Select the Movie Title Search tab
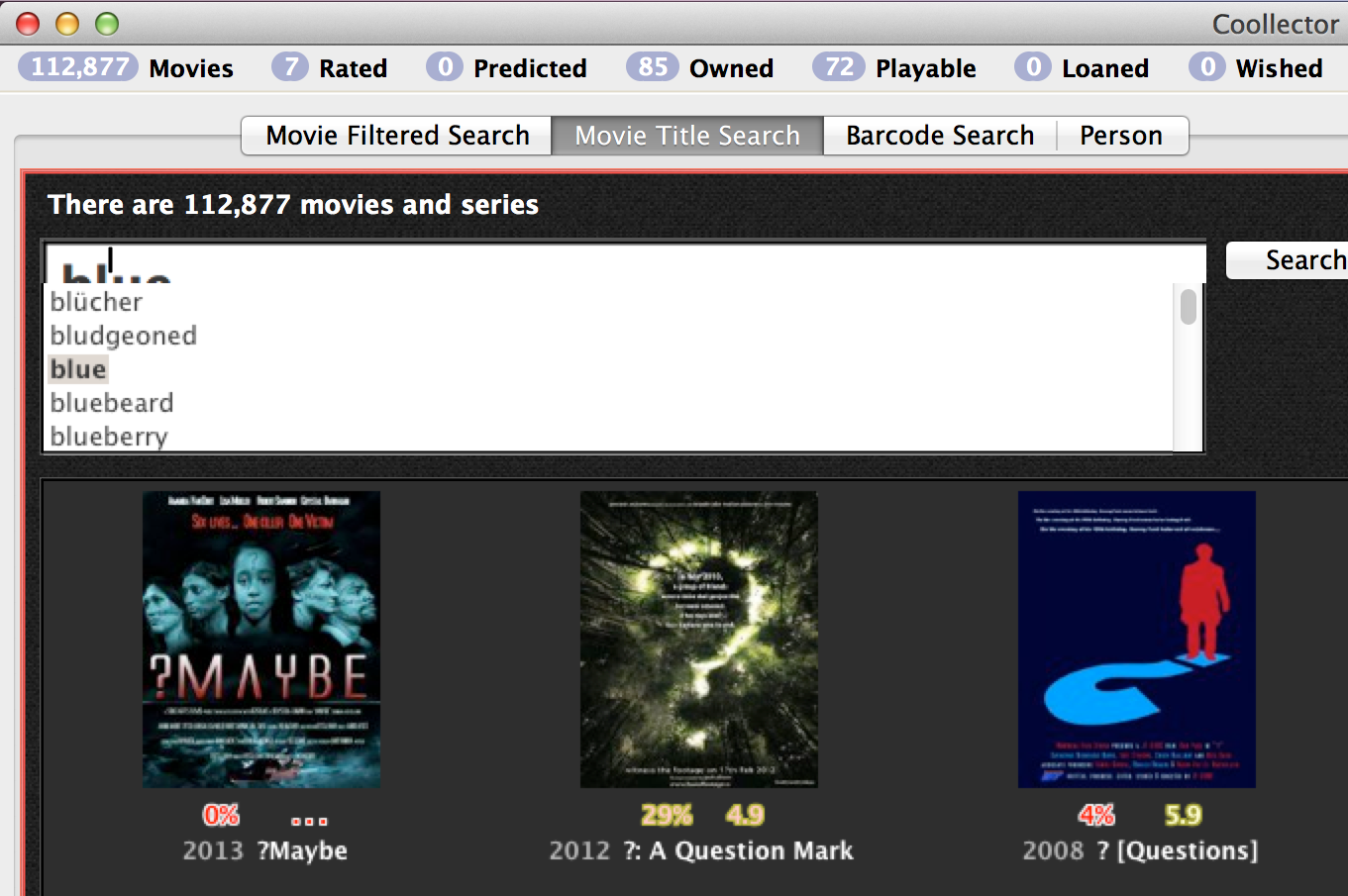The width and height of the screenshot is (1348, 896). tap(687, 136)
